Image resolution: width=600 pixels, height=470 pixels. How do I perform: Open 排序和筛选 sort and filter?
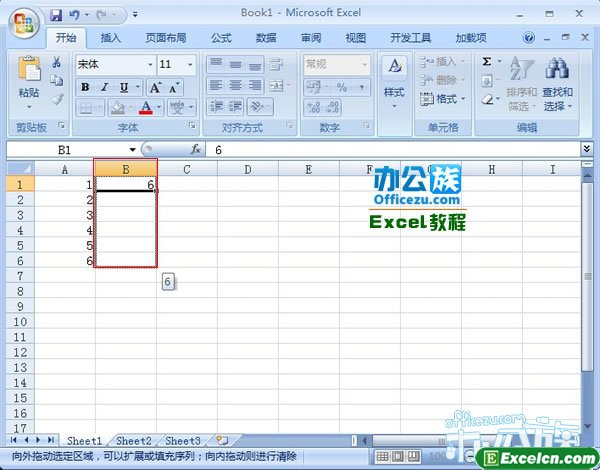521,83
